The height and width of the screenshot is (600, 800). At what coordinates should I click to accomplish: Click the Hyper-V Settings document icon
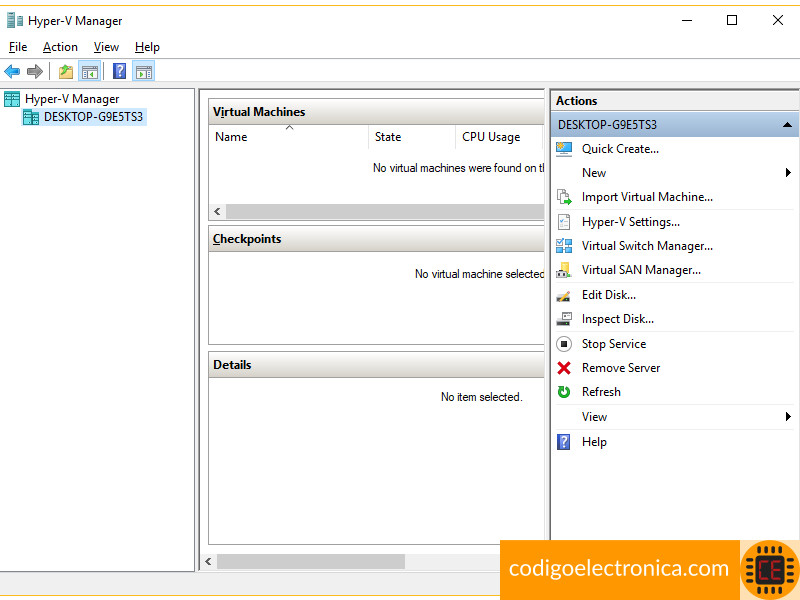(x=564, y=222)
